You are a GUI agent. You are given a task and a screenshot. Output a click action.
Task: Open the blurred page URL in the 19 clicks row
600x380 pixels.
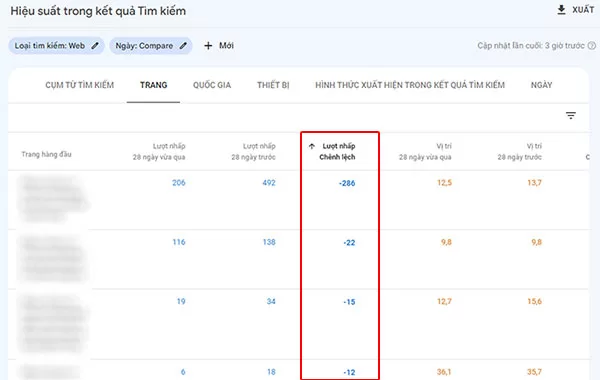coord(53,324)
